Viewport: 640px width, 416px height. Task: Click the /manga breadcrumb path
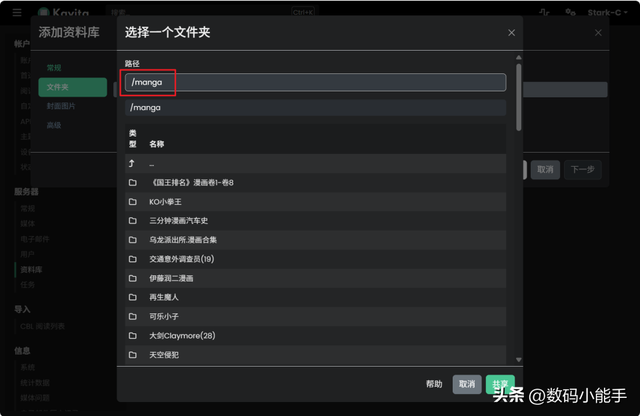click(145, 107)
